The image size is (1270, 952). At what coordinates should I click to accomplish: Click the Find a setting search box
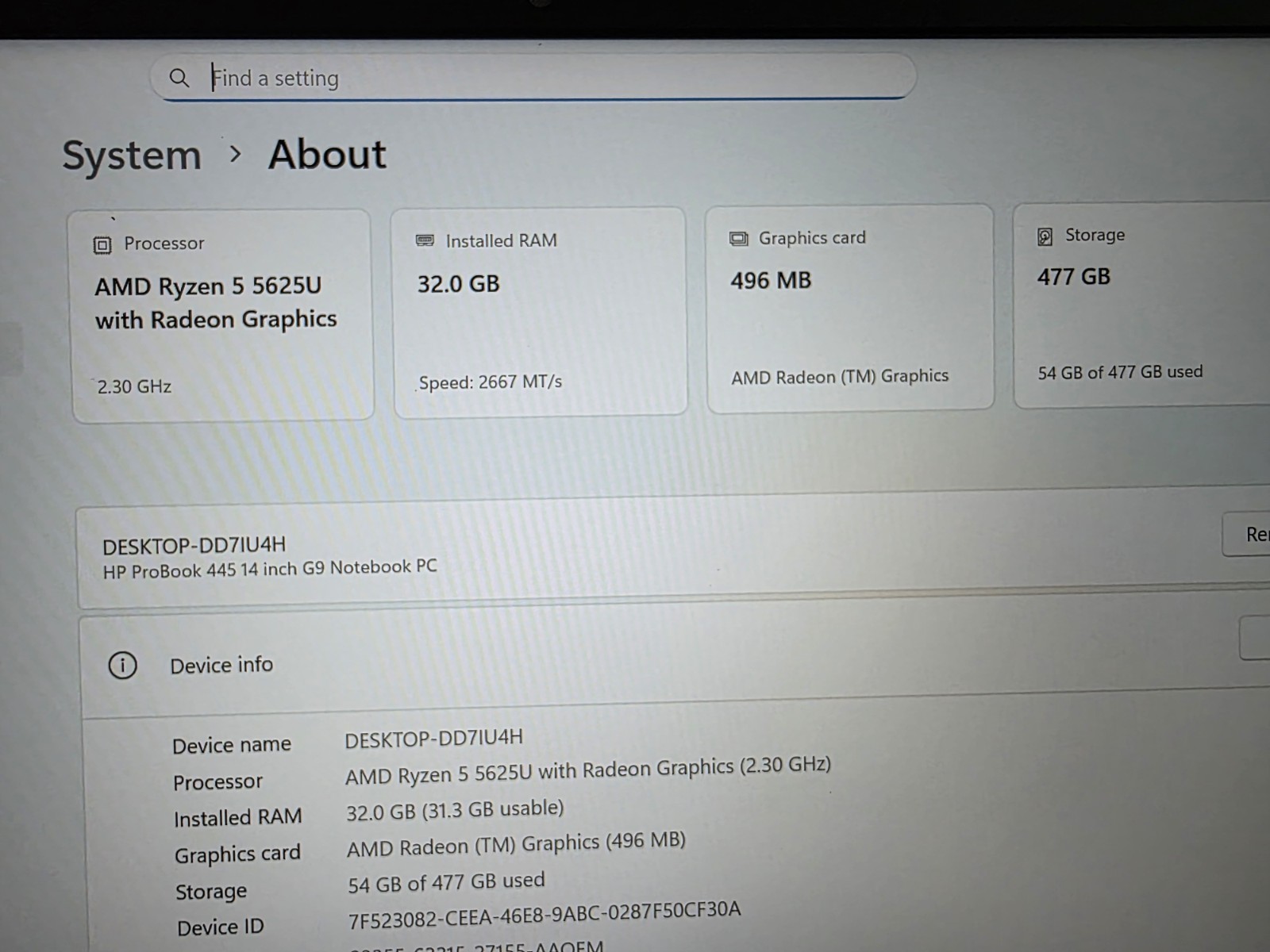(x=533, y=77)
